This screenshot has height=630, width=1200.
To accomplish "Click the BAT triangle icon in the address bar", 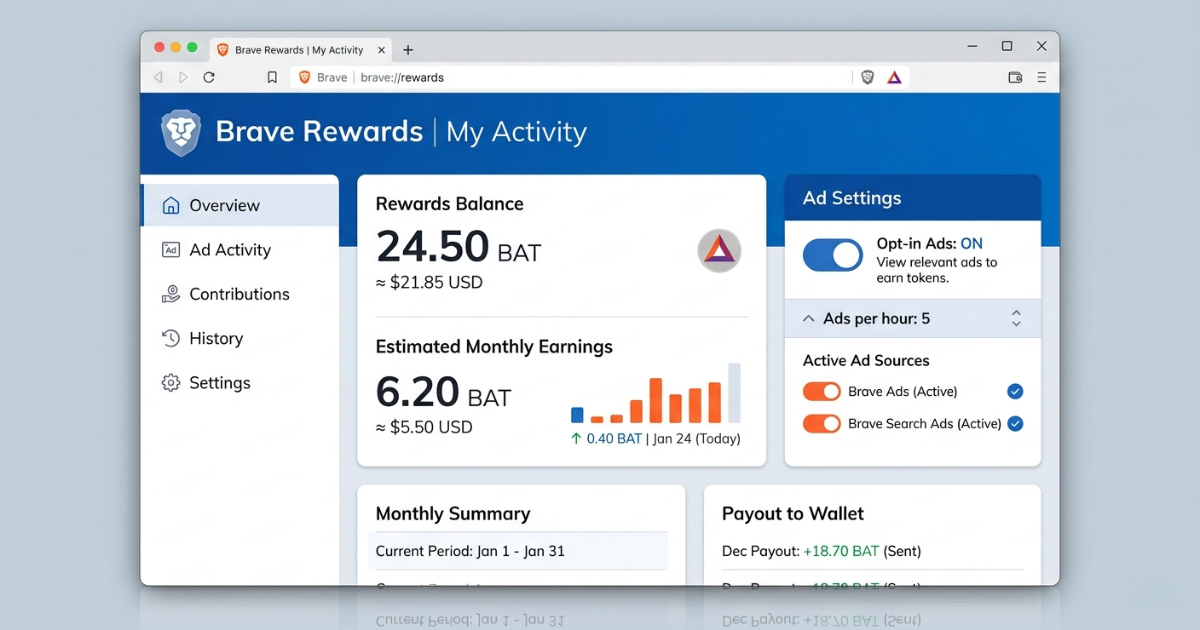I will 894,76.
